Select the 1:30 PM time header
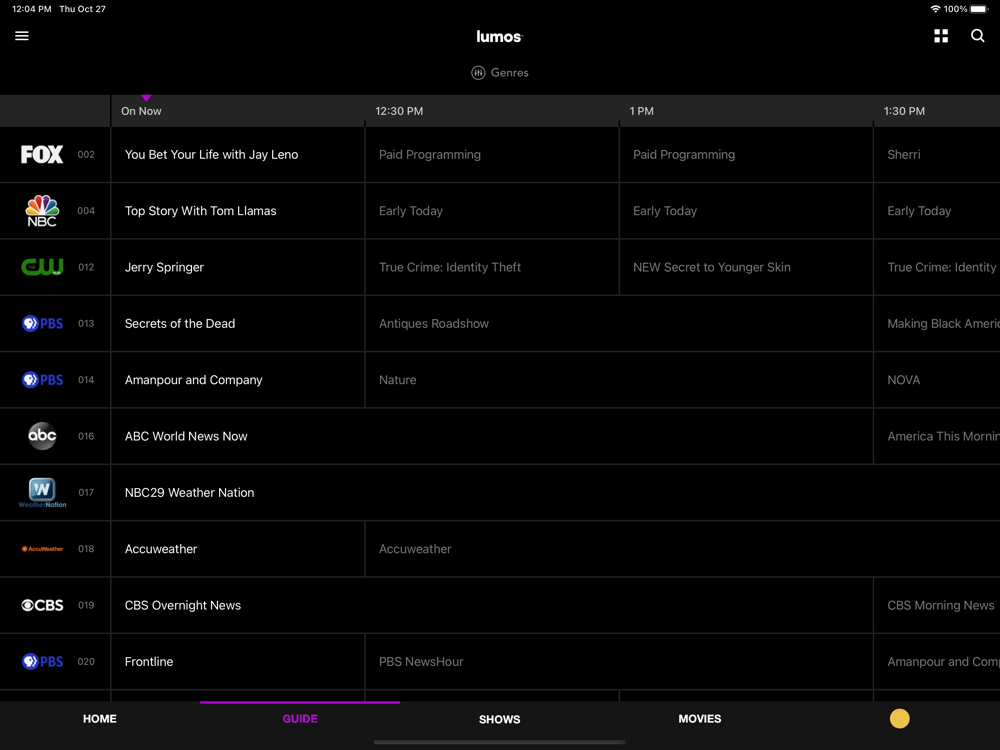The image size is (1000, 750). pos(904,111)
